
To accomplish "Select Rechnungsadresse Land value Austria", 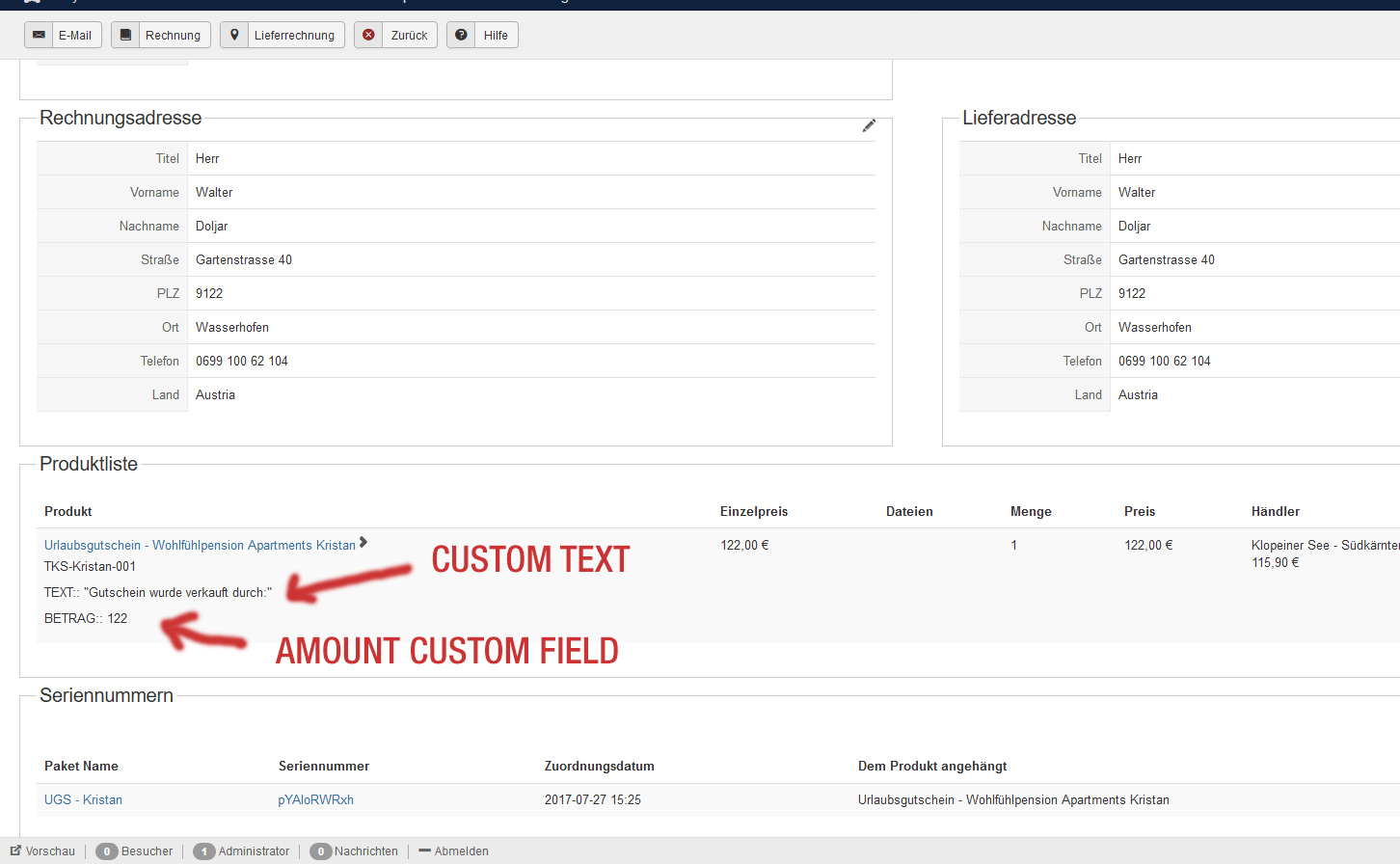I will point(215,395).
